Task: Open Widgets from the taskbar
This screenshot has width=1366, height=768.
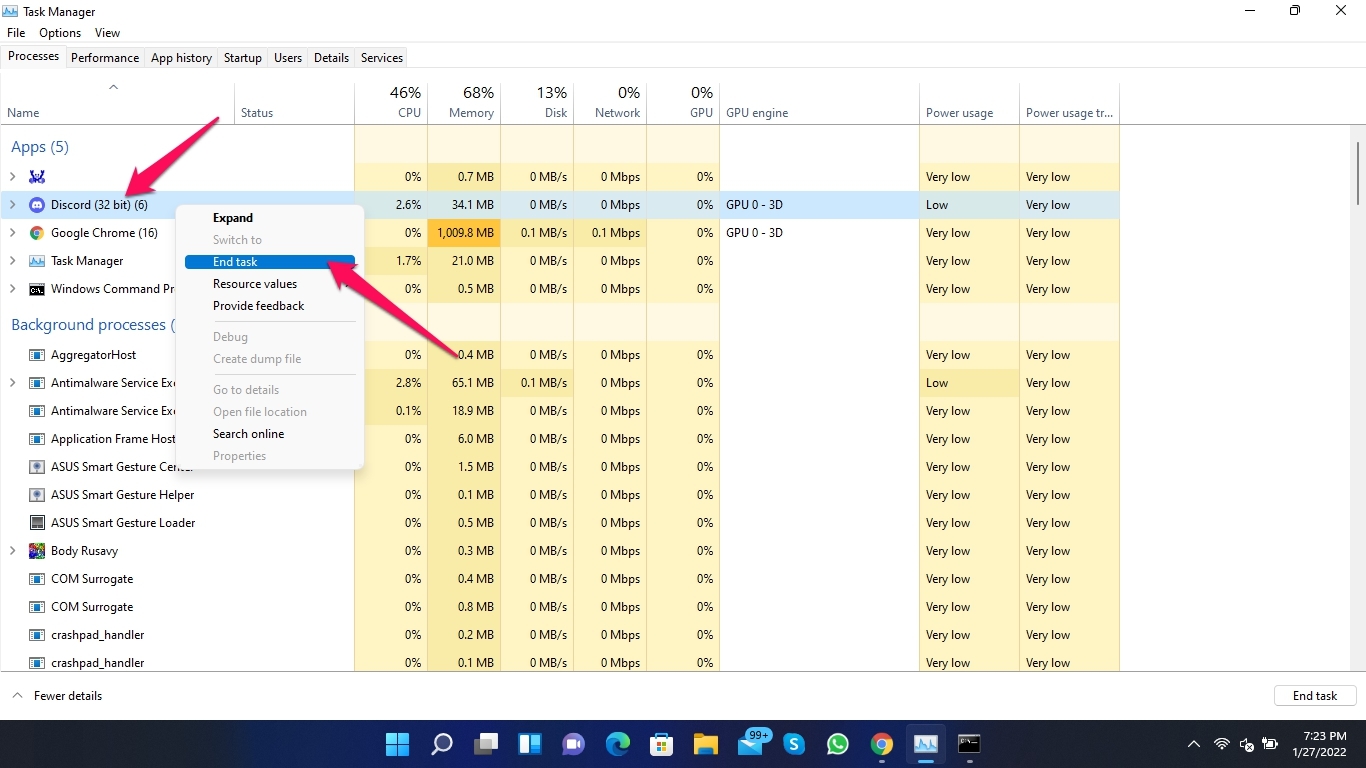Action: [530, 744]
